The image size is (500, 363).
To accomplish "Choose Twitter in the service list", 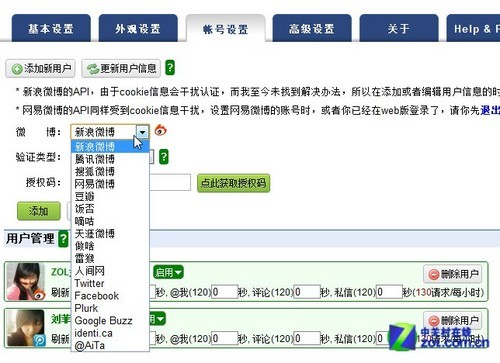I will 89,283.
